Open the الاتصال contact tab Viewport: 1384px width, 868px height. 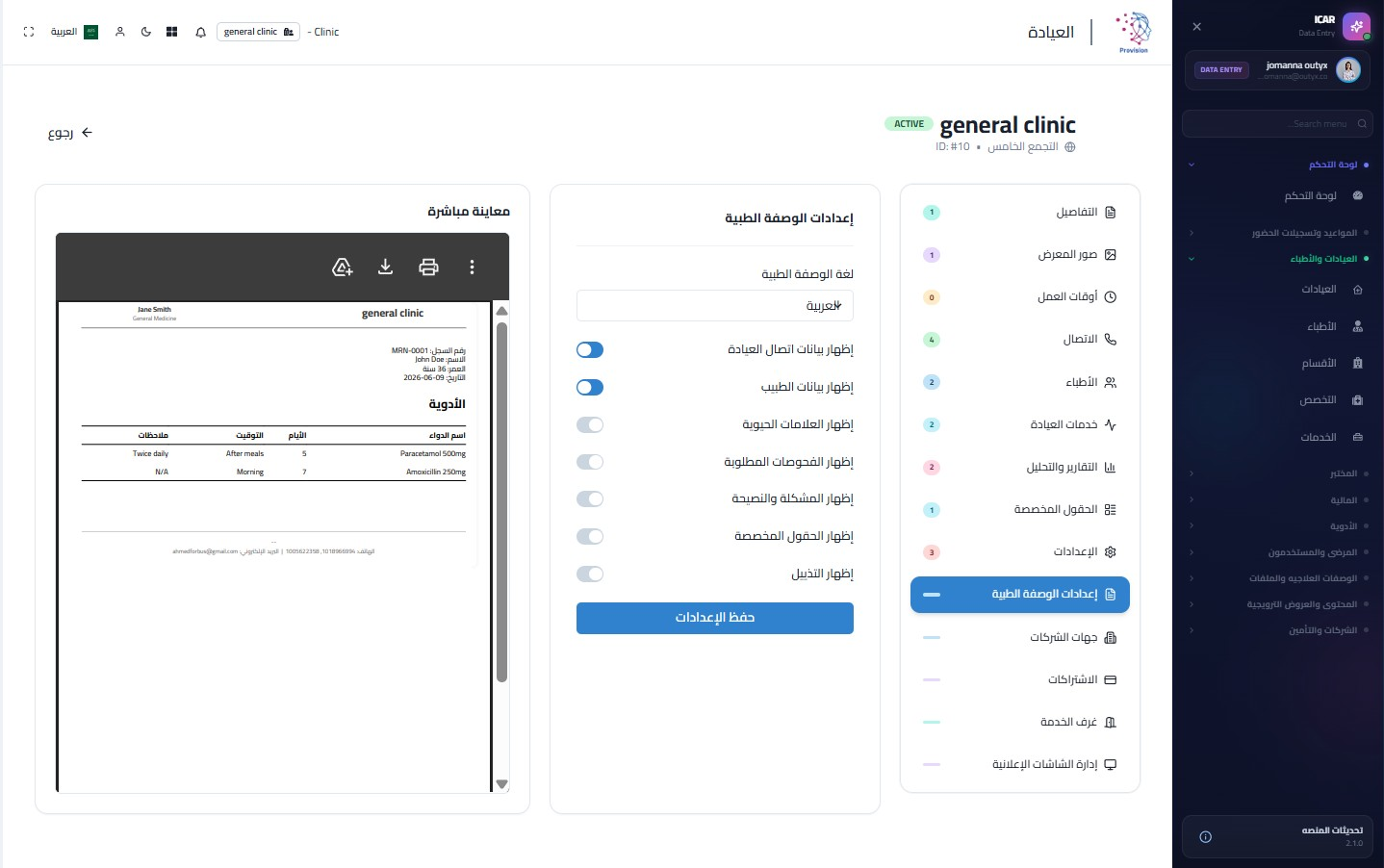coord(1020,340)
